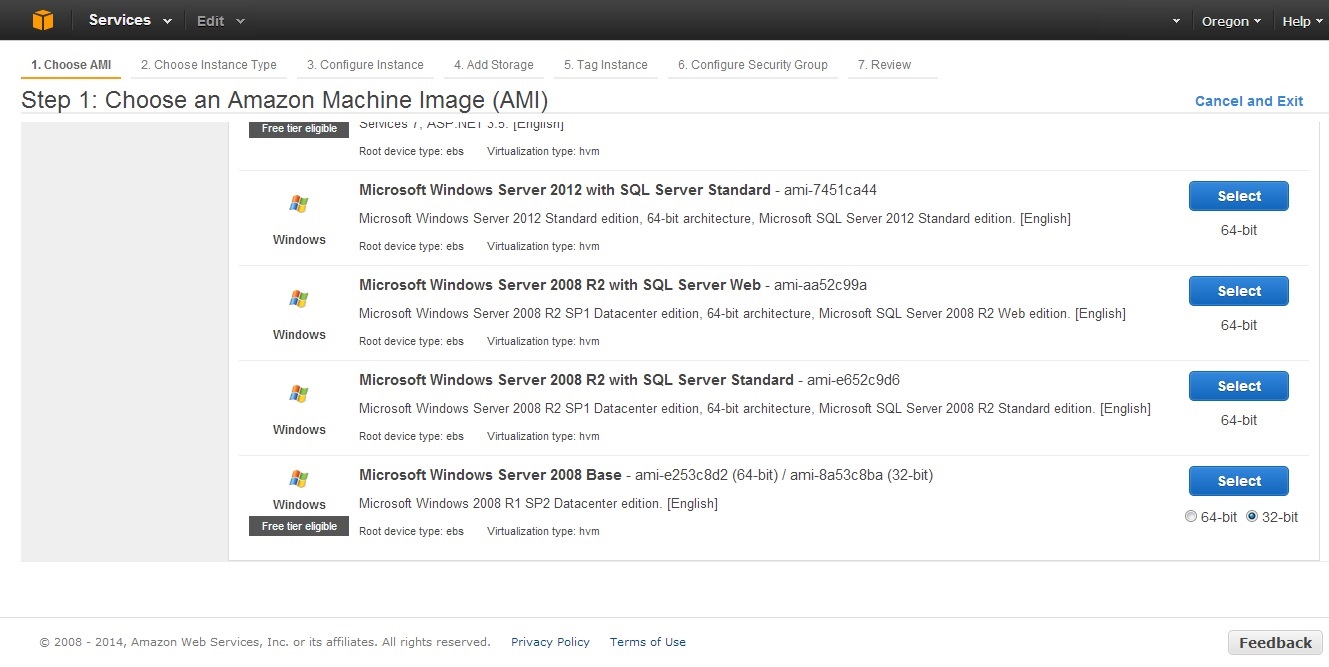Switch to the Add Storage step tab
This screenshot has width=1329, height=667.
(493, 65)
